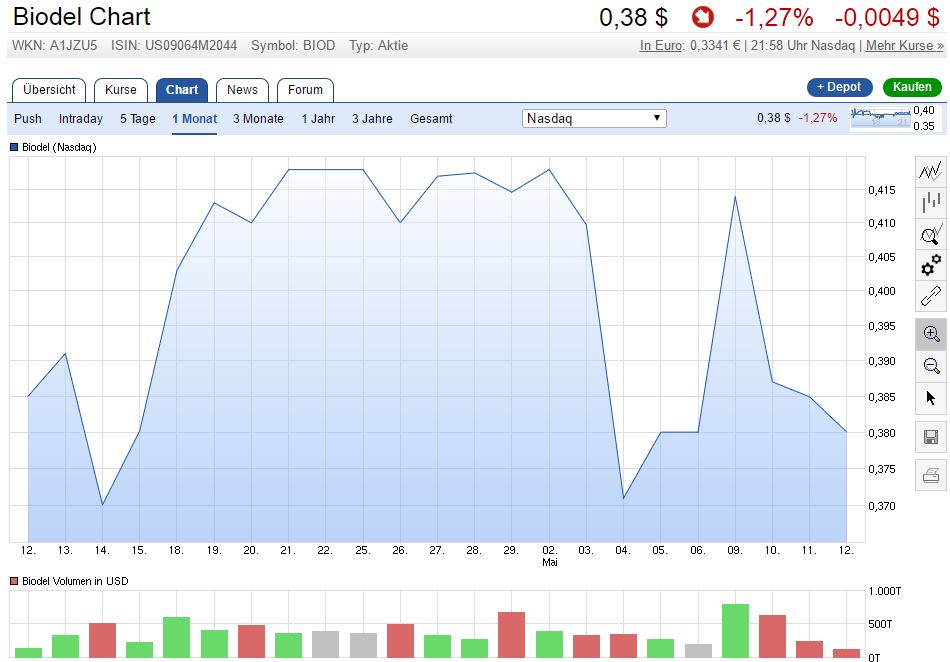This screenshot has width=950, height=662.
Task: Click the -1,27% change in header
Action: tap(774, 18)
